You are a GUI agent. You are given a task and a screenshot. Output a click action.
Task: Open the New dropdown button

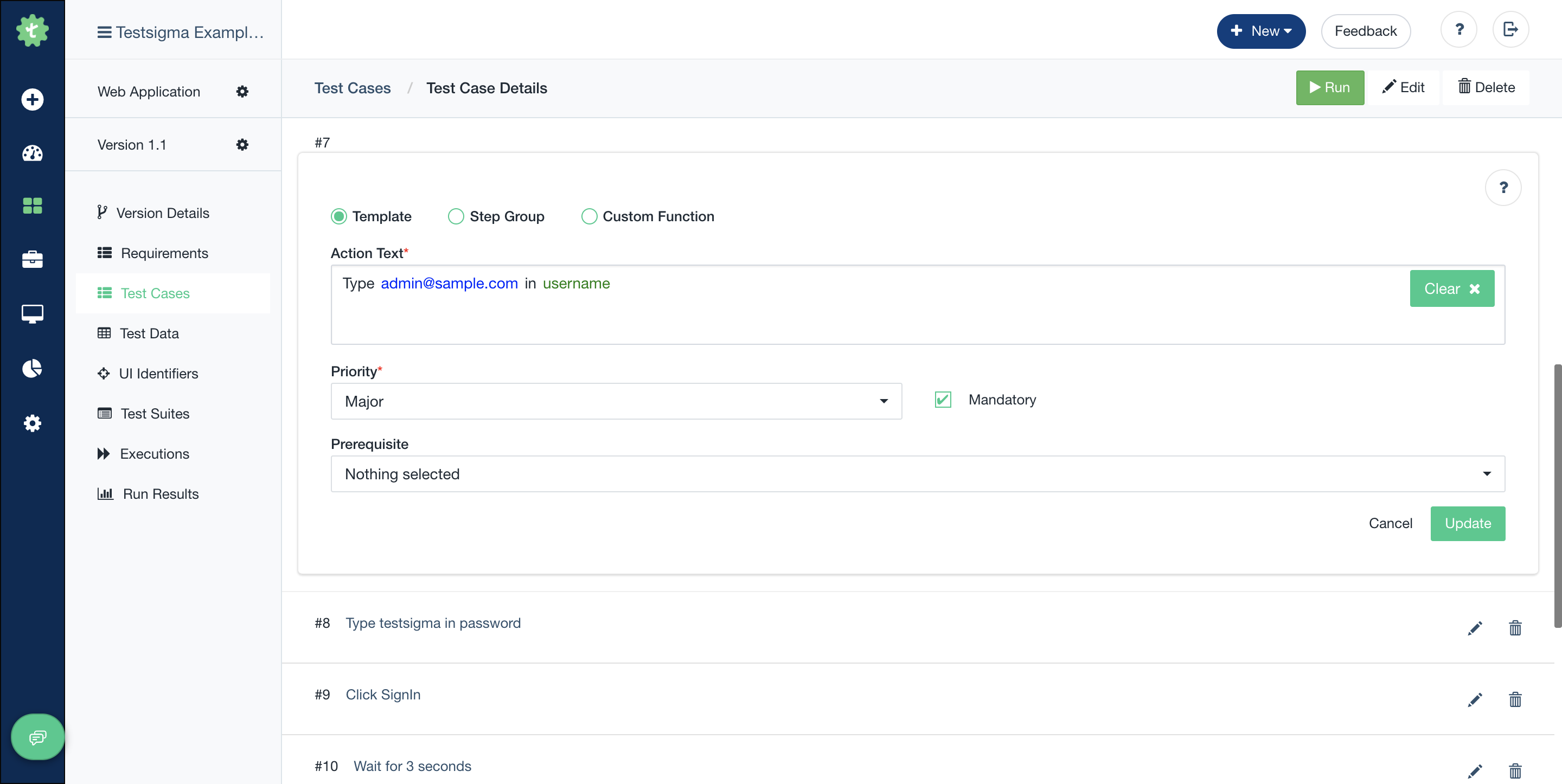(1260, 31)
